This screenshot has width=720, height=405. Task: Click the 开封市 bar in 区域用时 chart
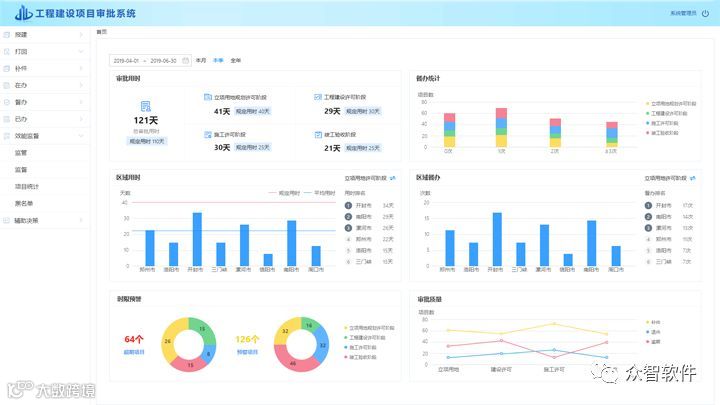point(197,239)
